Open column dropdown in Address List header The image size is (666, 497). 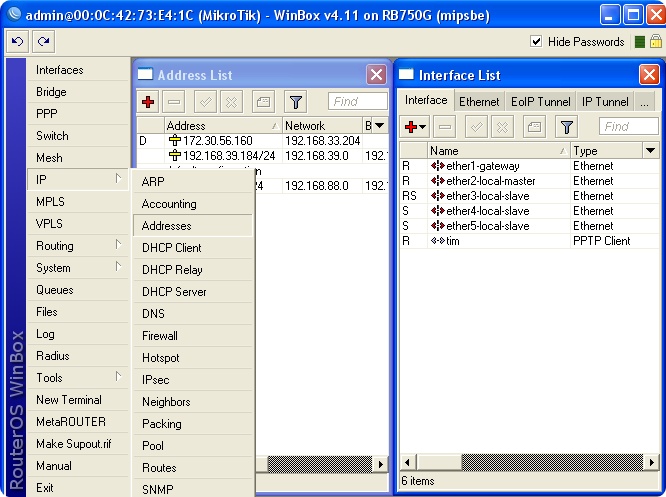tap(380, 125)
